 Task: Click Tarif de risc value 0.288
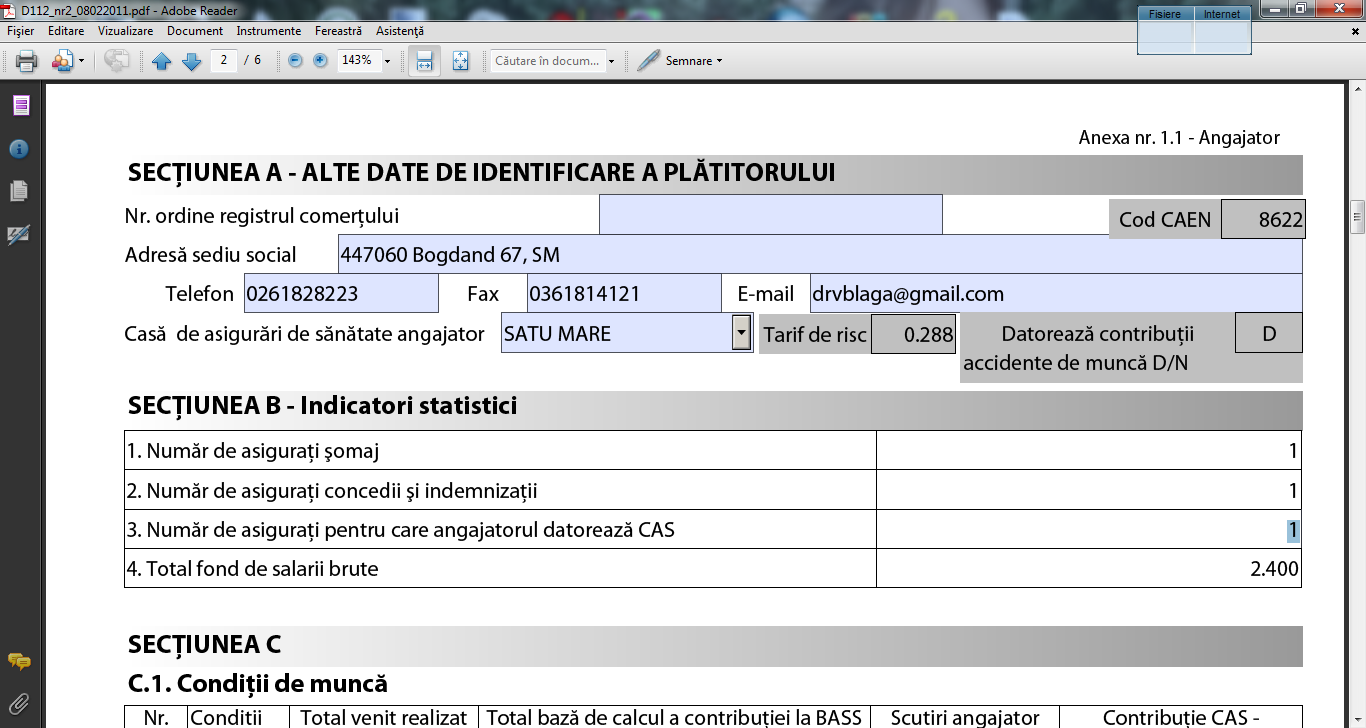click(914, 334)
